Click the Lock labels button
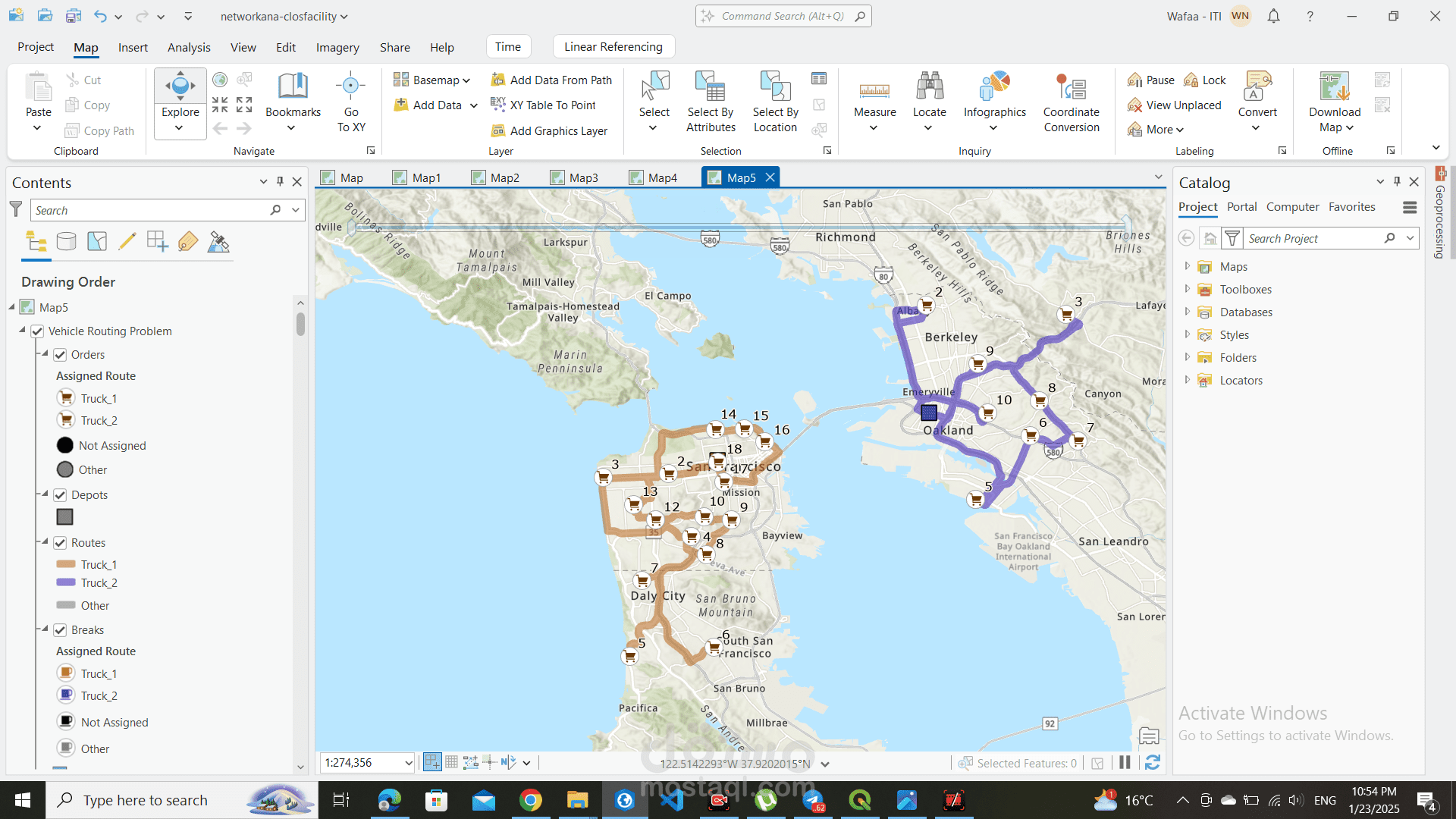The image size is (1456, 819). click(x=1205, y=80)
